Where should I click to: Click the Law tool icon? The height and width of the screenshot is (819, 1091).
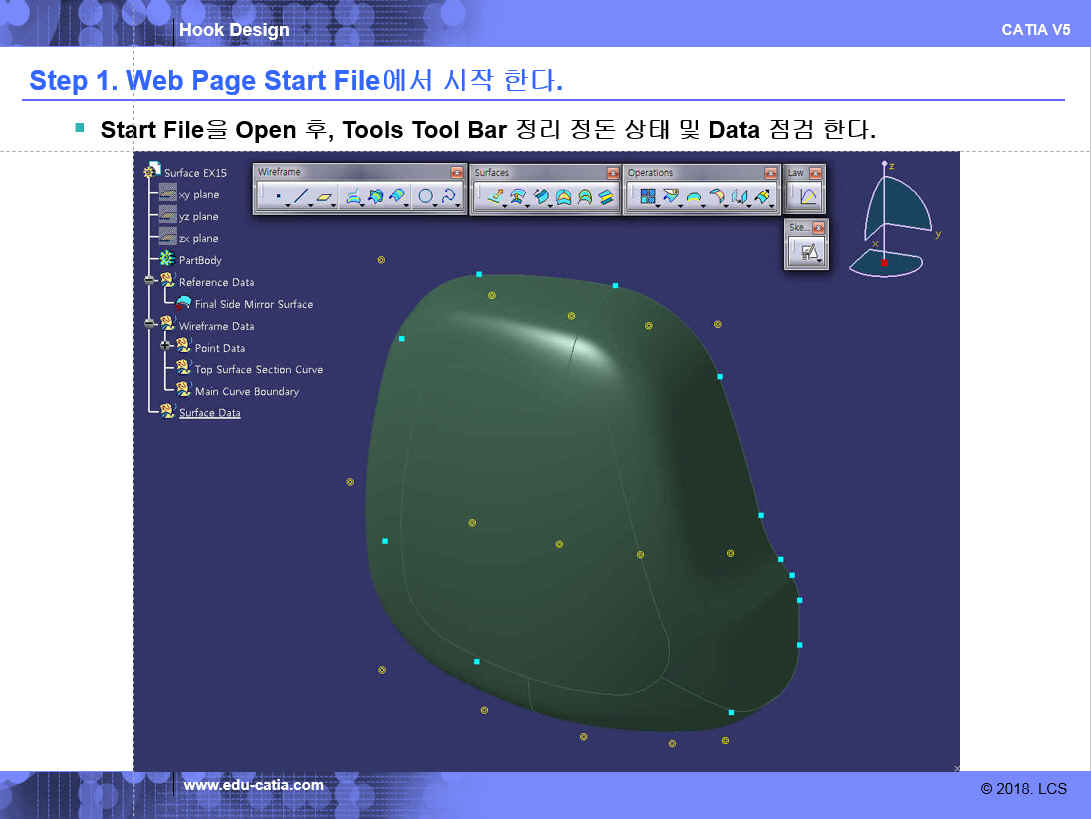click(x=807, y=197)
